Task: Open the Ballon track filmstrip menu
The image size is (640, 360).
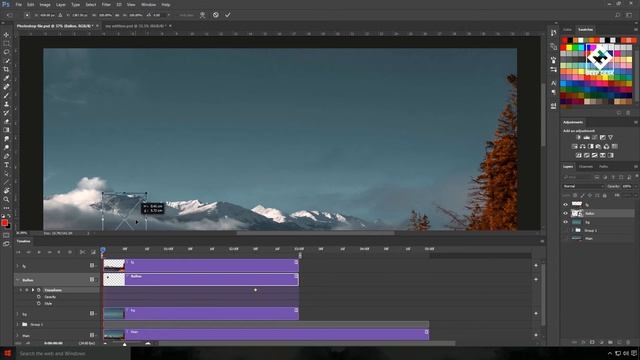Action: click(x=92, y=280)
